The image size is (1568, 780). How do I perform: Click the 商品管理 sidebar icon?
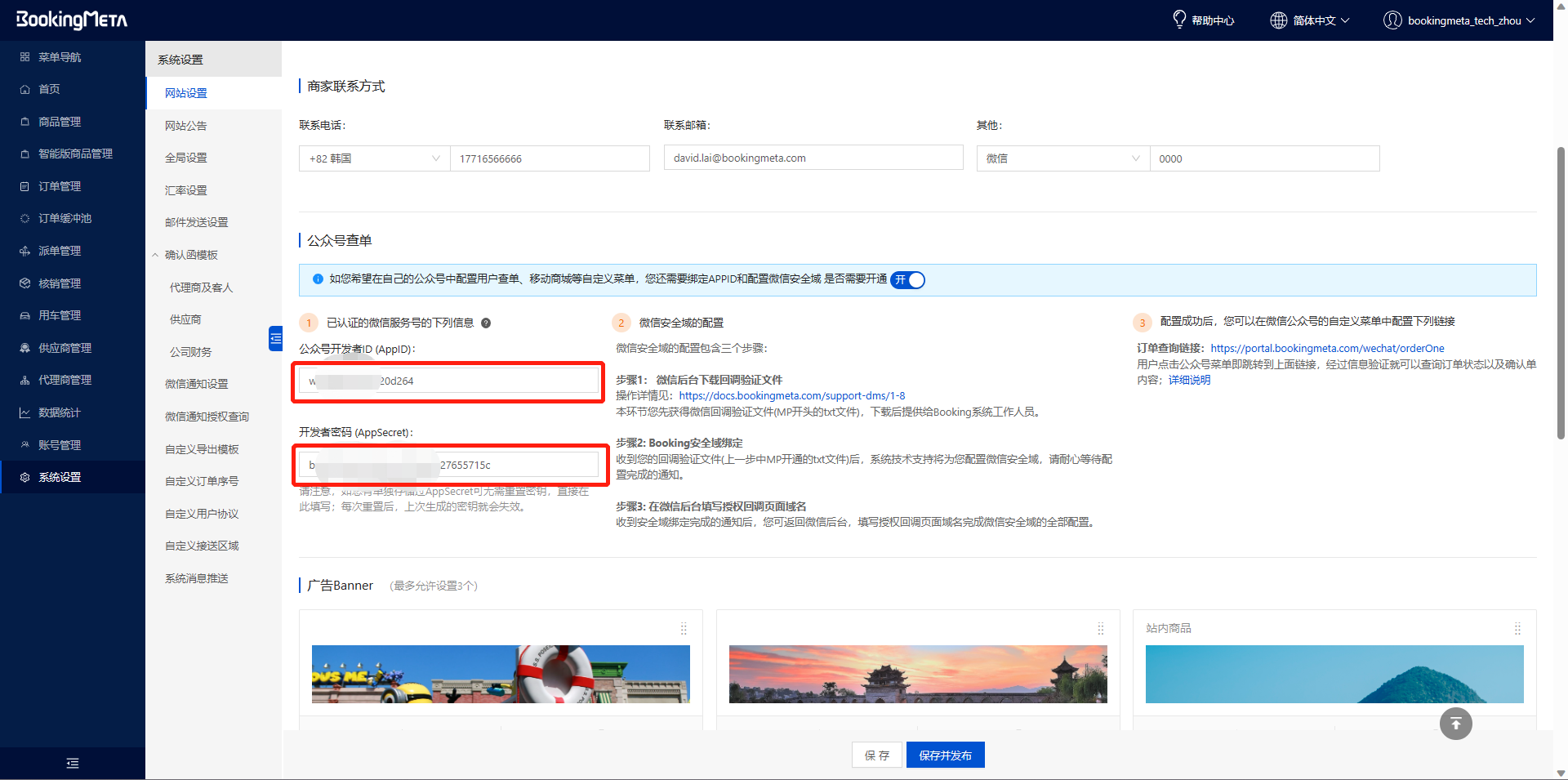[24, 121]
